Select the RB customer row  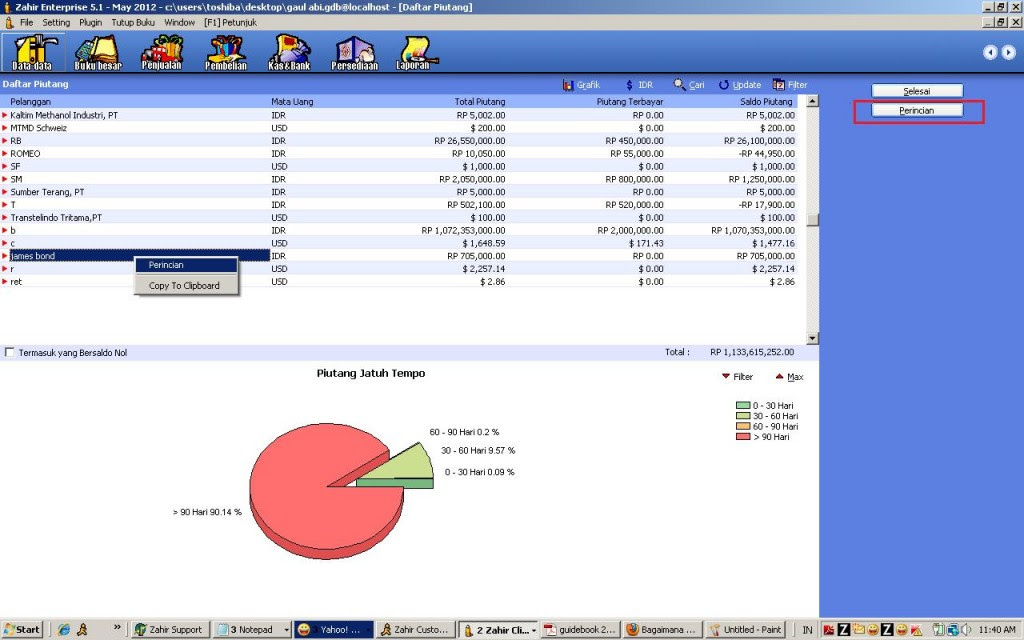[398, 140]
